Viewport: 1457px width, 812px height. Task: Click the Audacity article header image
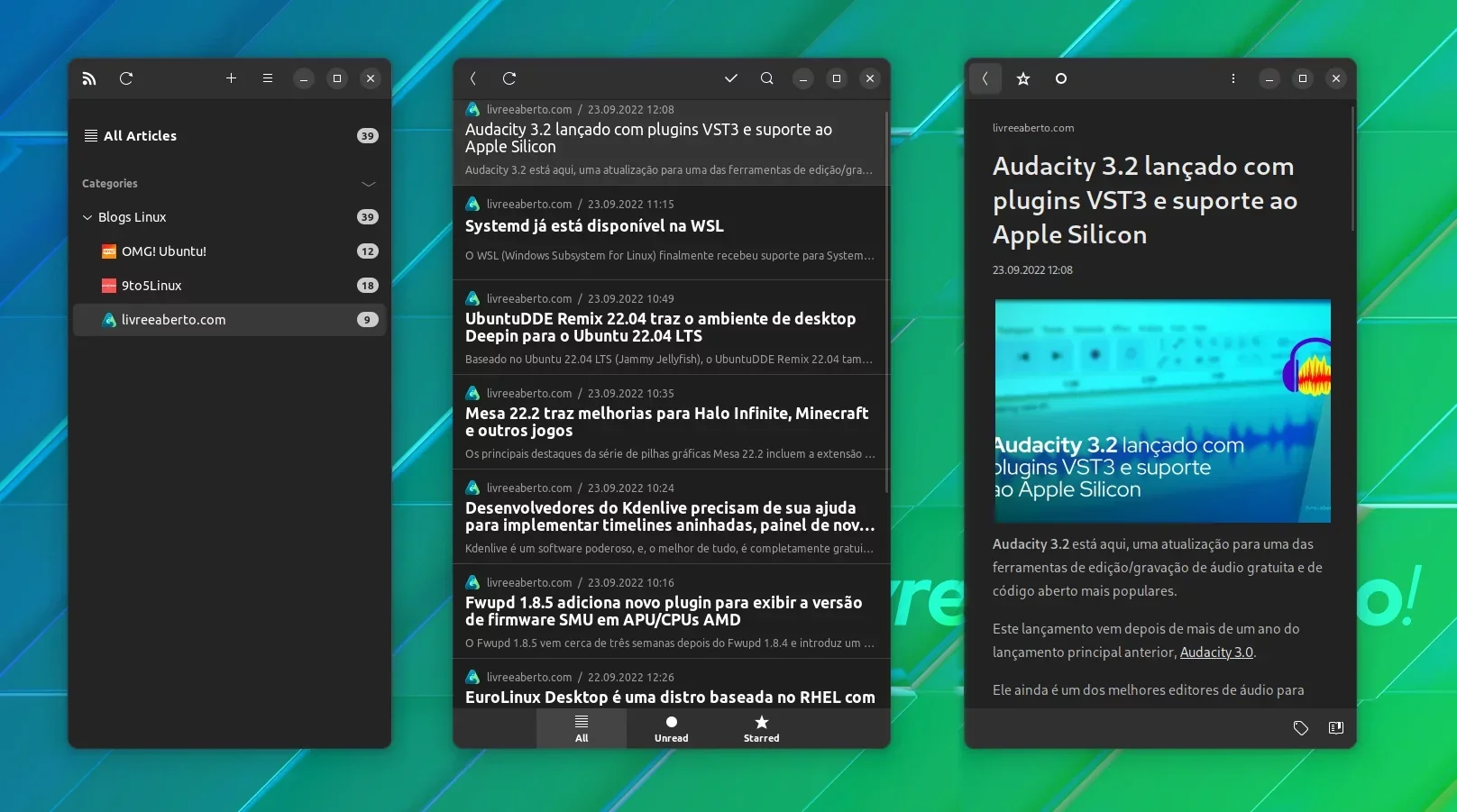[x=1162, y=411]
